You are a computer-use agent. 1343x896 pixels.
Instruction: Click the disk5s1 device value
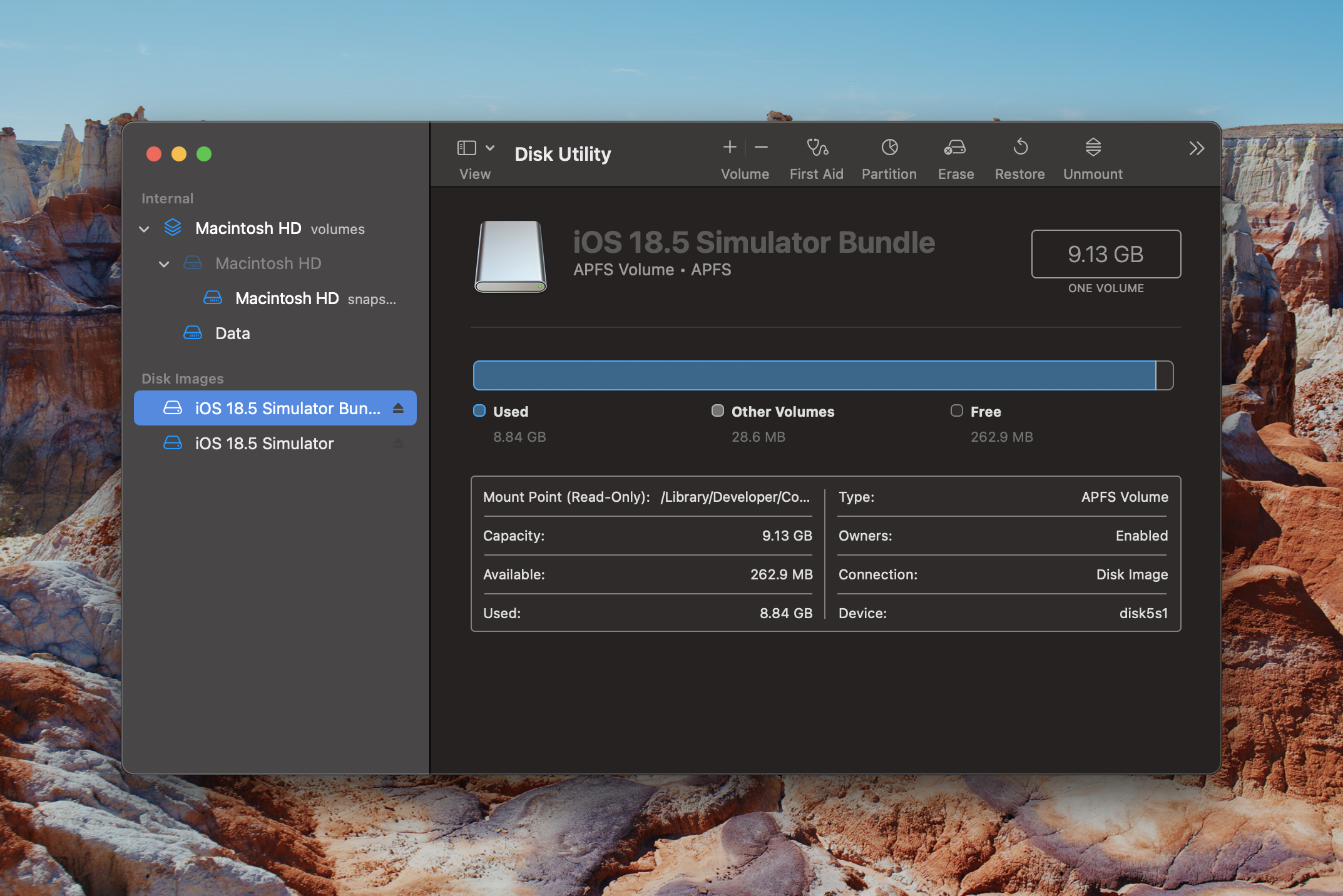coord(1143,613)
